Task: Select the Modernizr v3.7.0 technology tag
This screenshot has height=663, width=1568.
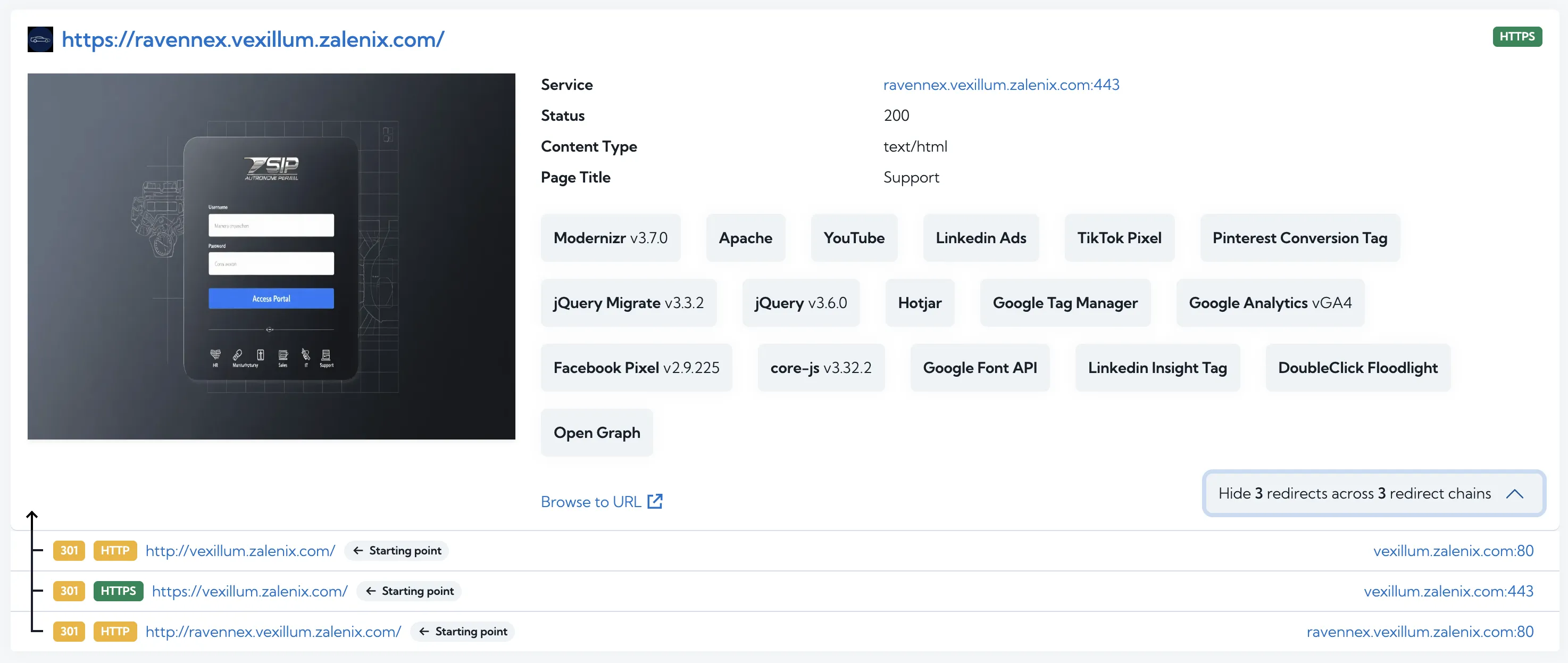Action: (610, 238)
